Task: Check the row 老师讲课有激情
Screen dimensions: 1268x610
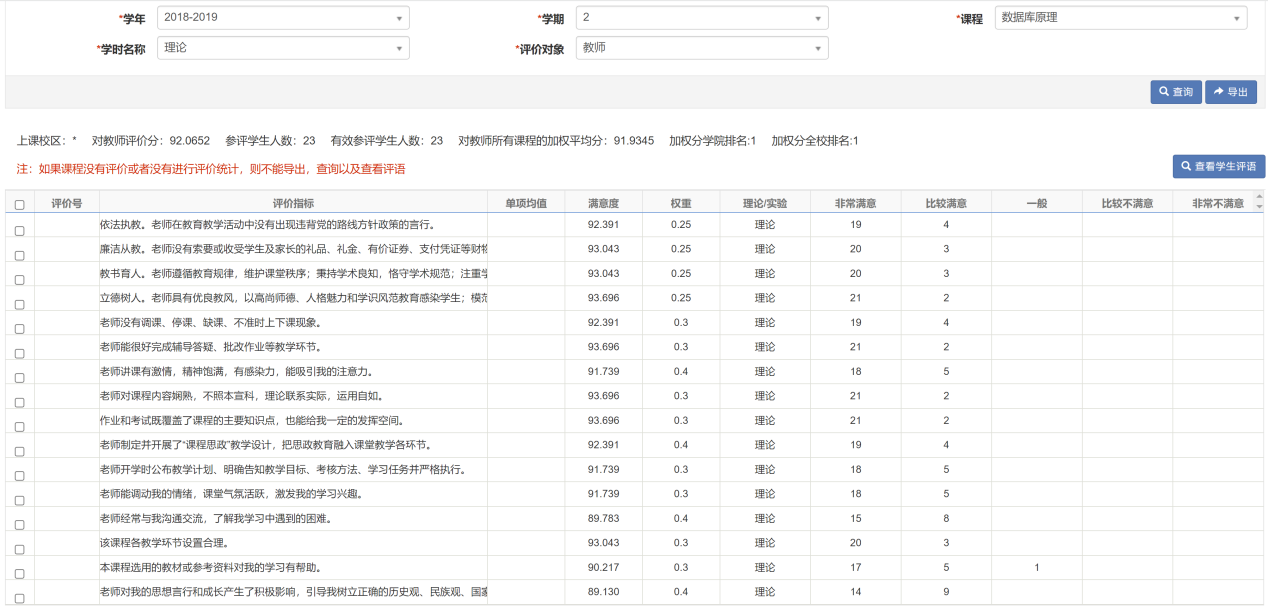Action: point(19,377)
